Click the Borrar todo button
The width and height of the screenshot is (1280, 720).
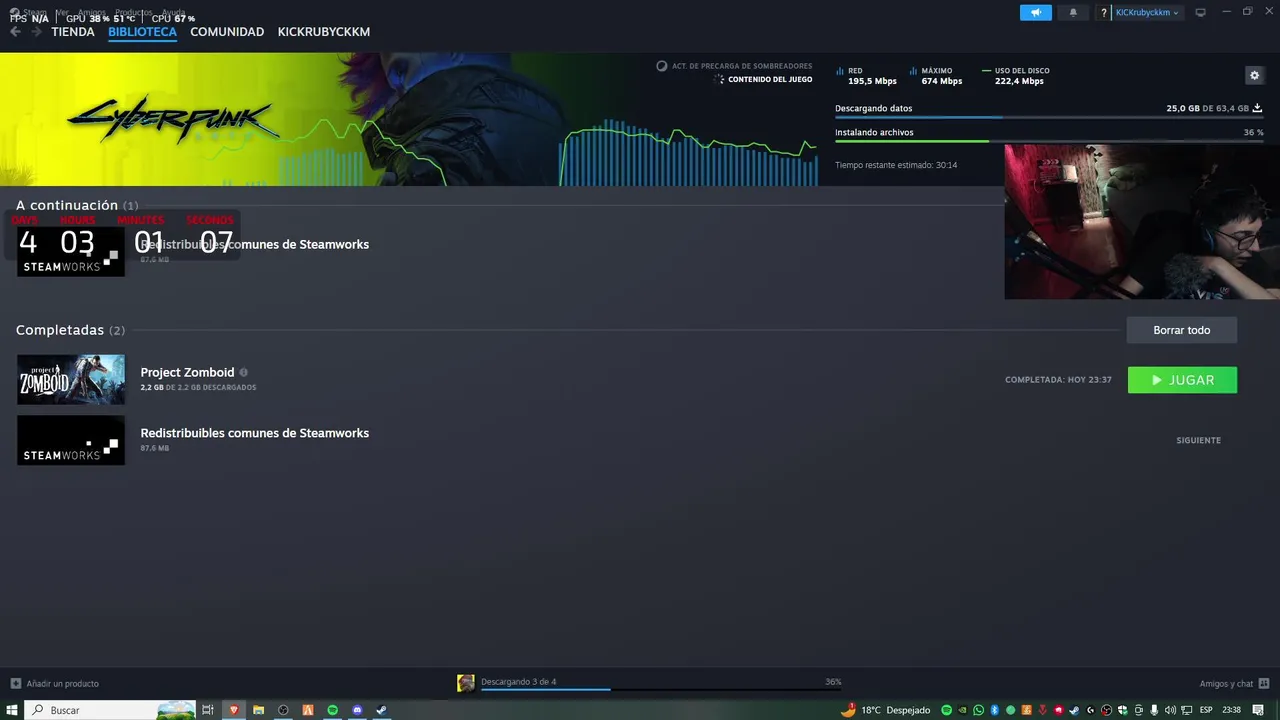[x=1182, y=330]
